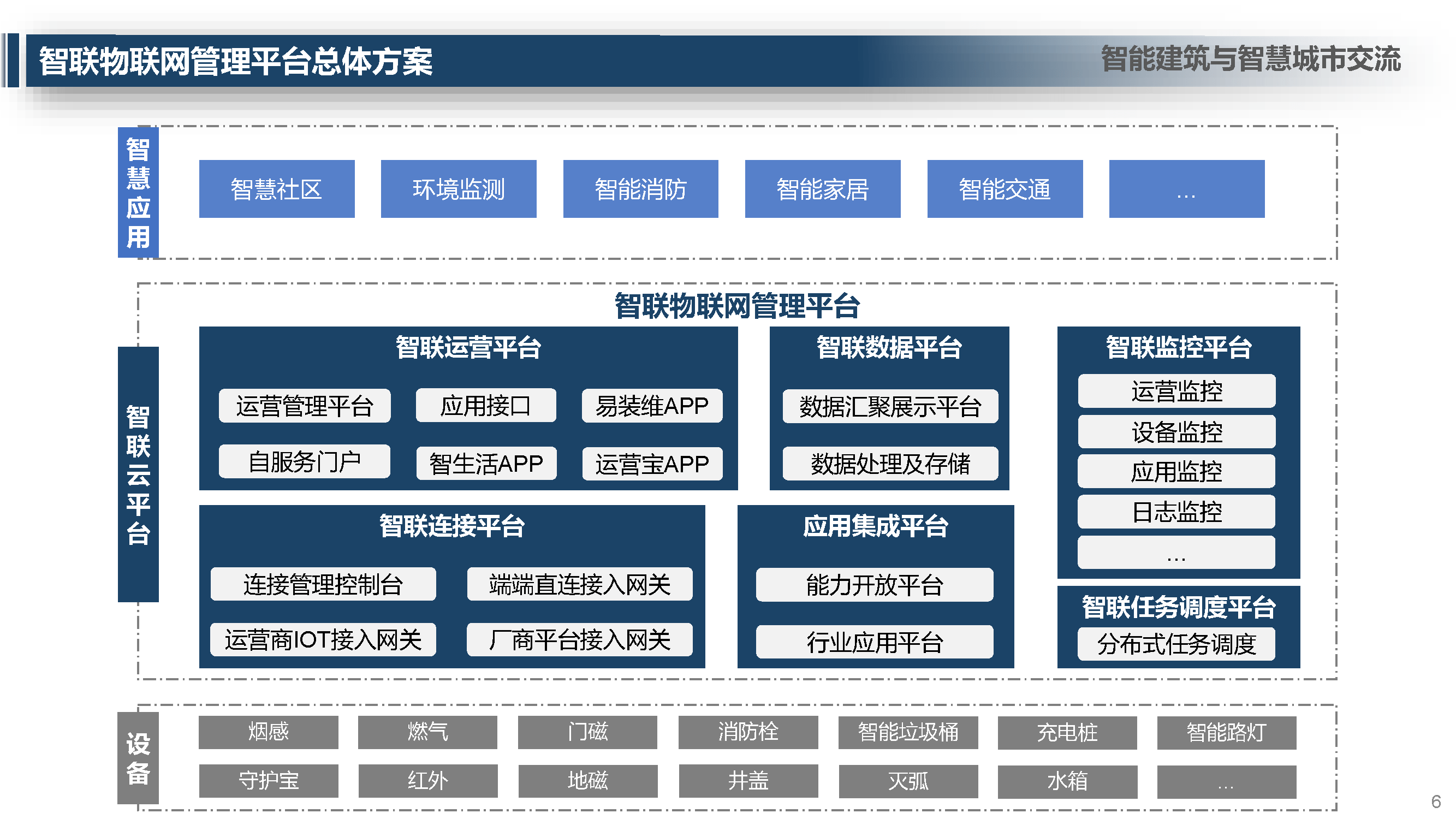This screenshot has height=819, width=1456.
Task: Click the 智联云平台 vertical label
Action: click(x=138, y=474)
